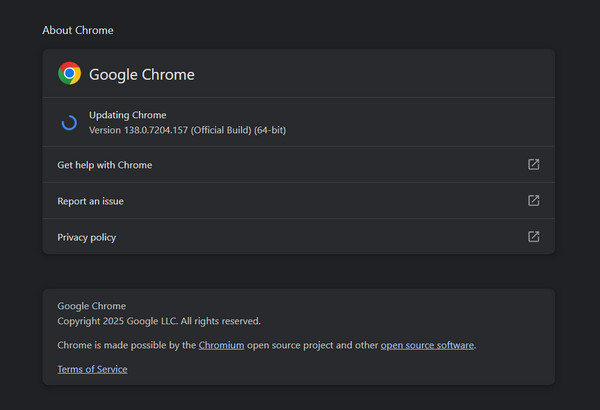Click external link icon beside Report an issue

(x=533, y=200)
